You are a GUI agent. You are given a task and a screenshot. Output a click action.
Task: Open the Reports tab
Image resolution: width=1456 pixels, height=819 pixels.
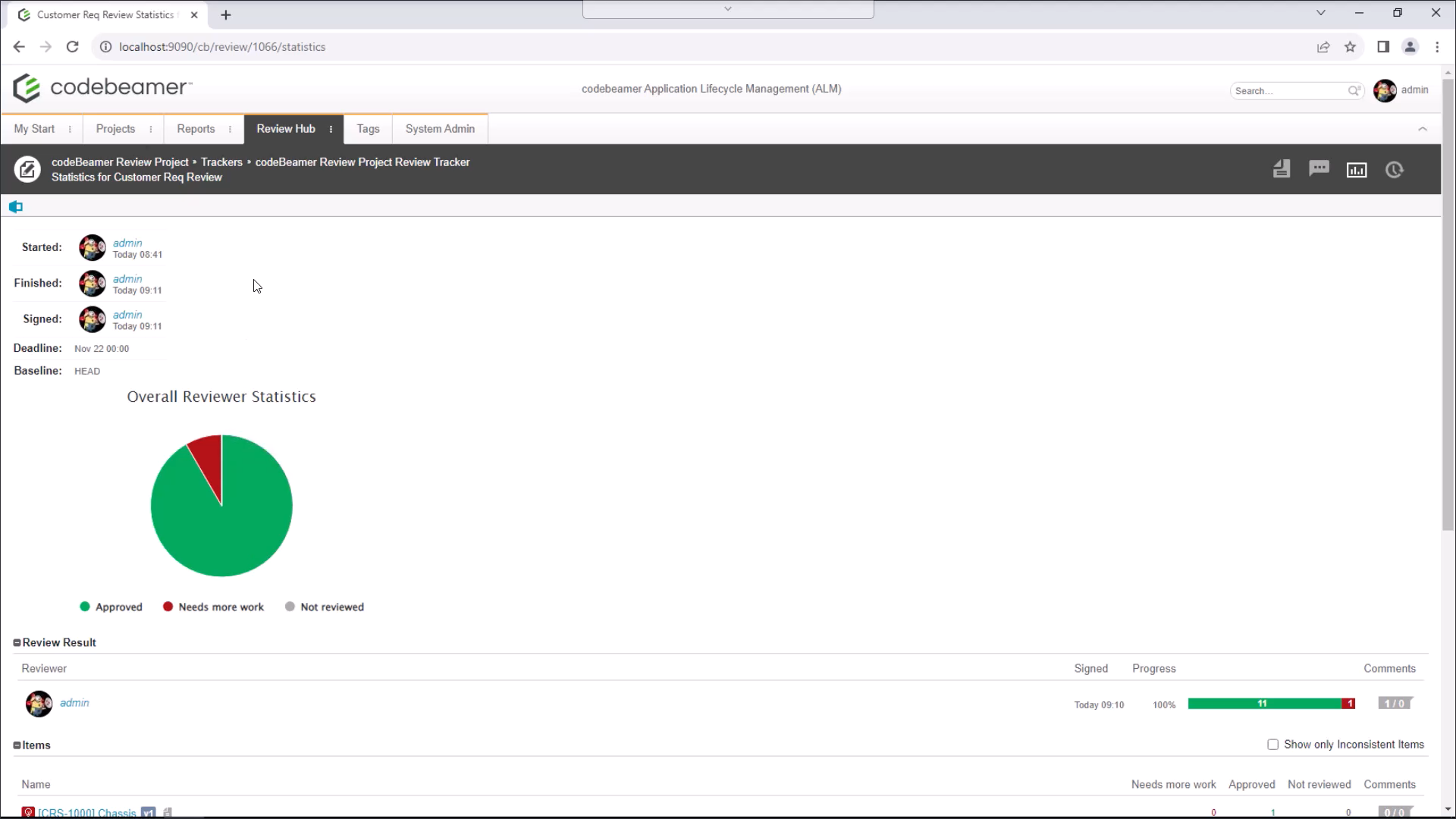coord(196,129)
